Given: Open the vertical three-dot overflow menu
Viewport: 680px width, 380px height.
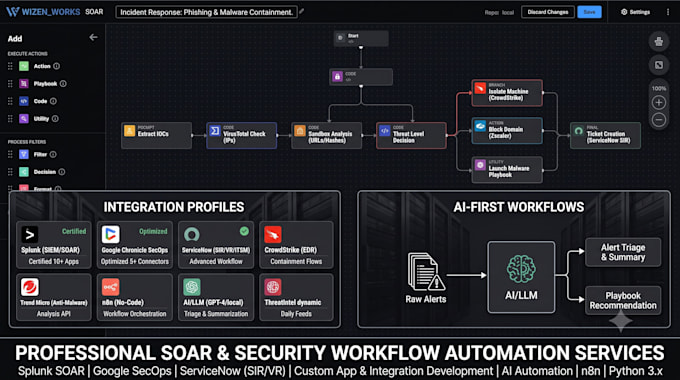Looking at the screenshot, I should coord(668,12).
